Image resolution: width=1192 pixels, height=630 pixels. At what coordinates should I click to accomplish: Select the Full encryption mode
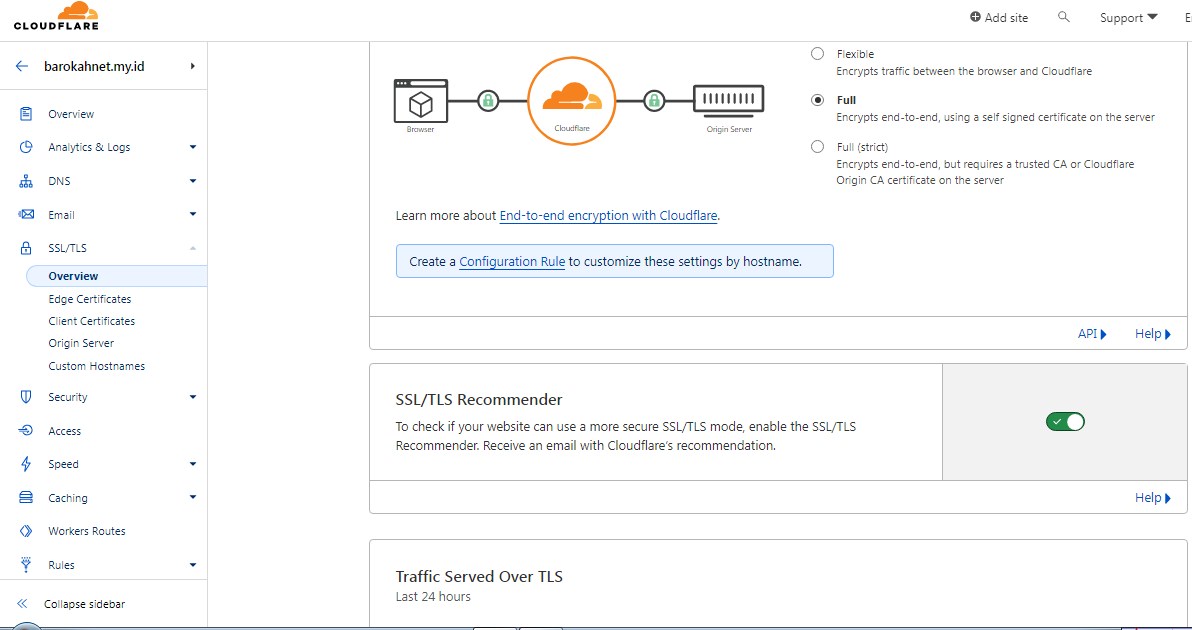[x=817, y=100]
